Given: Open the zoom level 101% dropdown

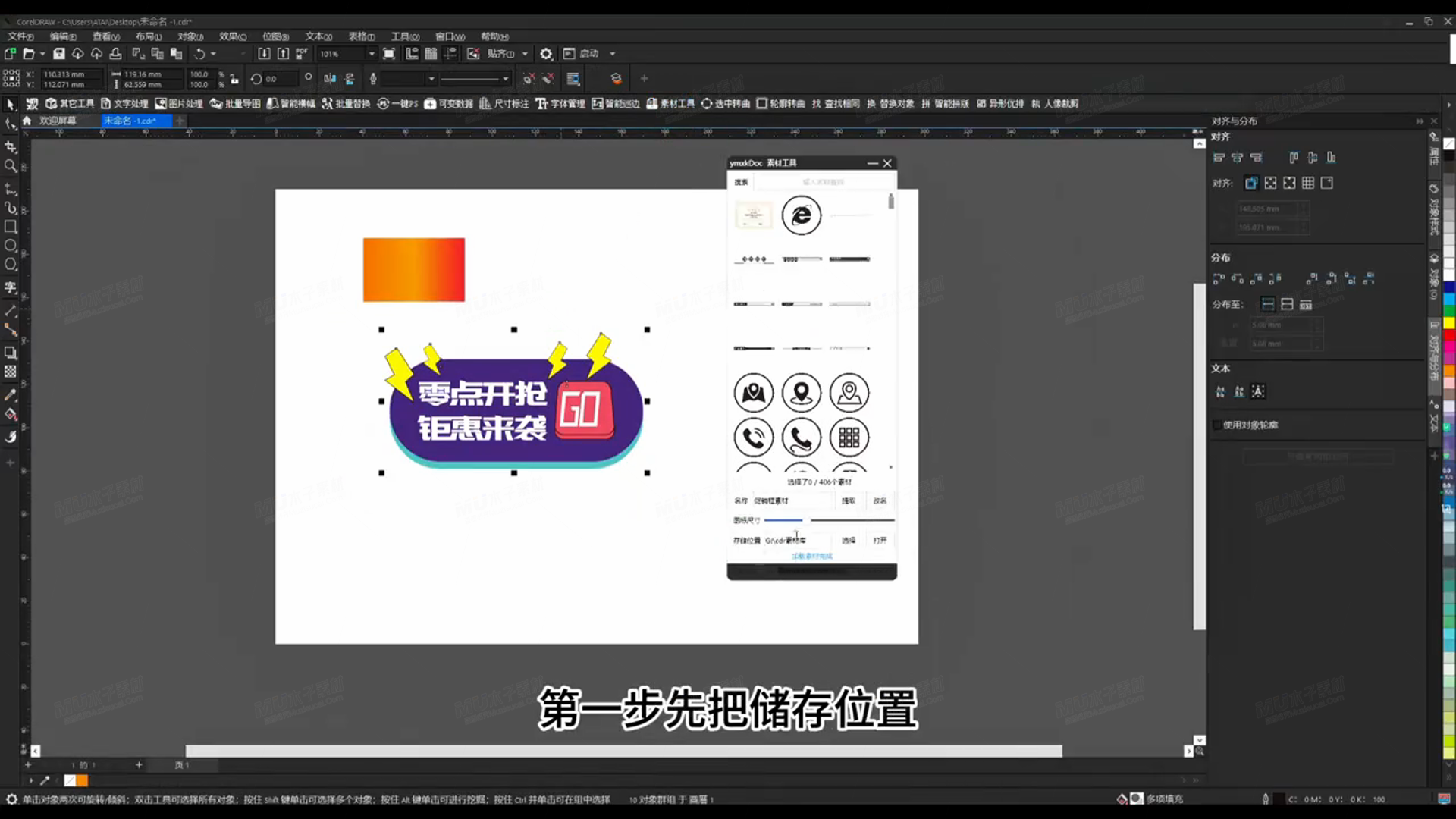Looking at the screenshot, I should [x=372, y=54].
